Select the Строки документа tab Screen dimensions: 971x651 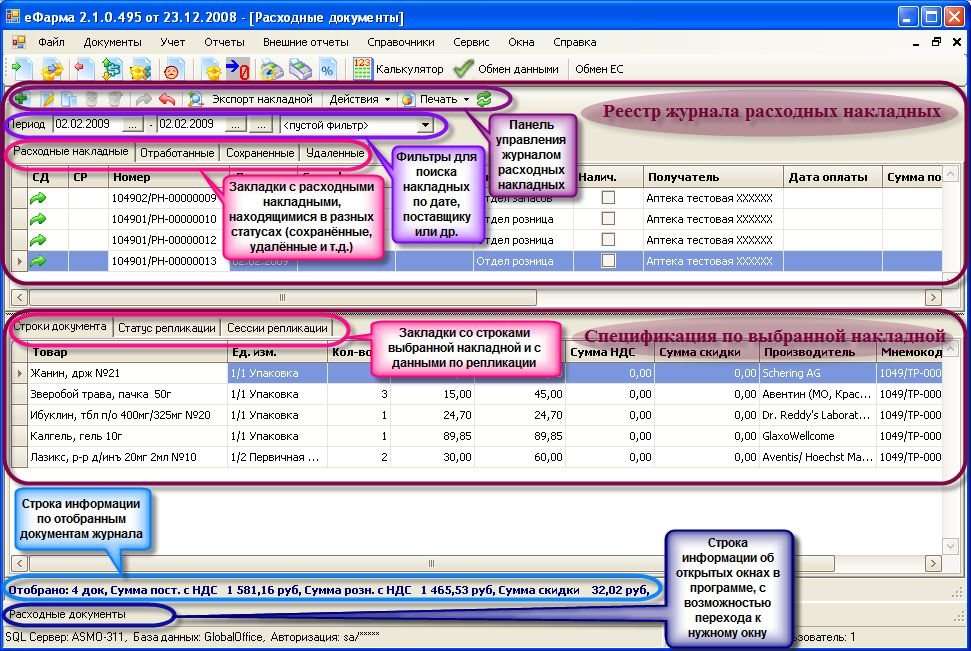coord(60,326)
